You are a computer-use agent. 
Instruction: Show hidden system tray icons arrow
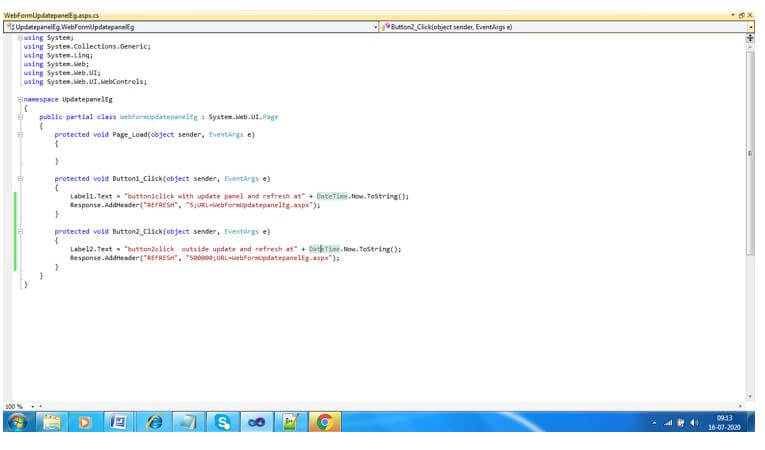[x=654, y=423]
